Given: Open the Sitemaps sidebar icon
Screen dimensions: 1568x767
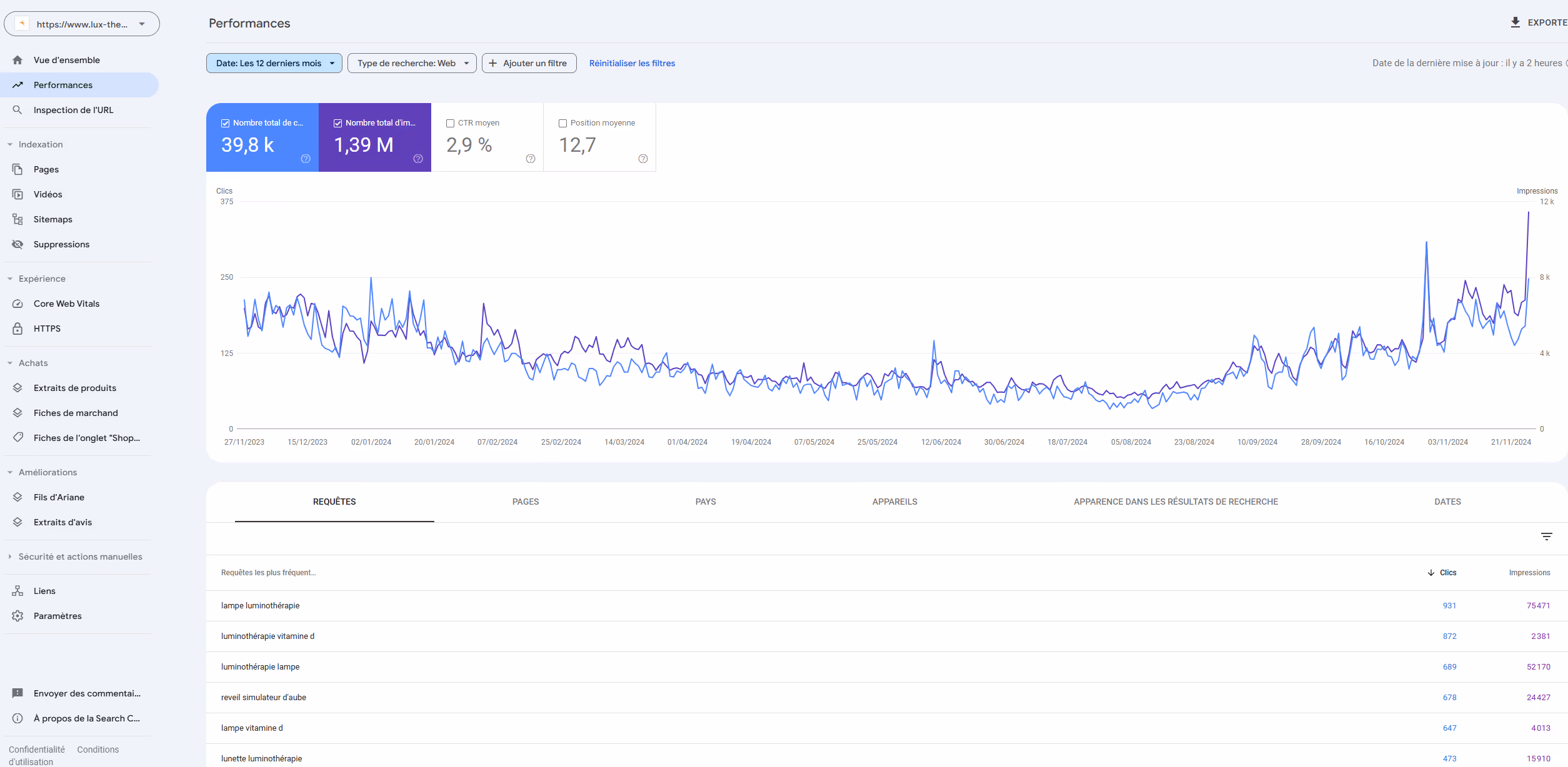Looking at the screenshot, I should tap(17, 219).
